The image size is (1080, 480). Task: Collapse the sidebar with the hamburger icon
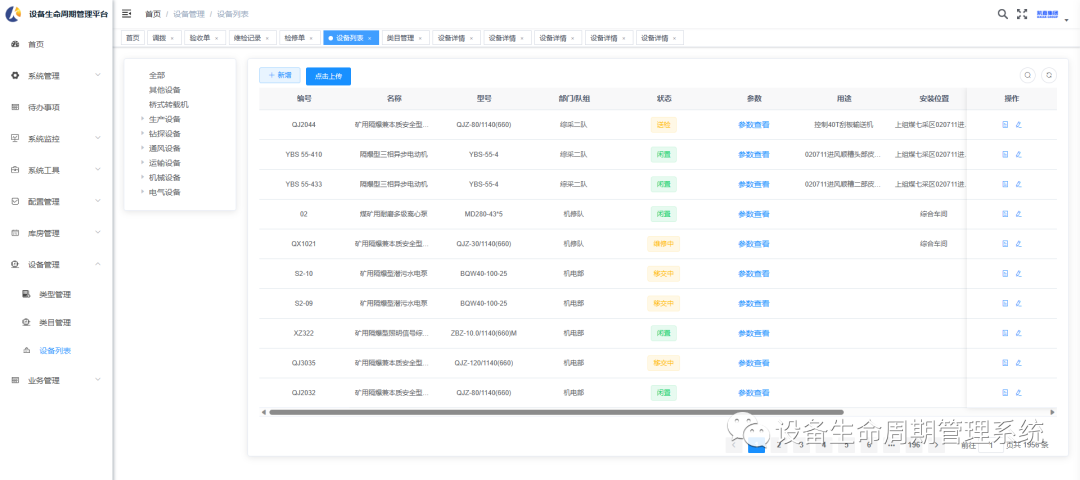click(x=127, y=13)
